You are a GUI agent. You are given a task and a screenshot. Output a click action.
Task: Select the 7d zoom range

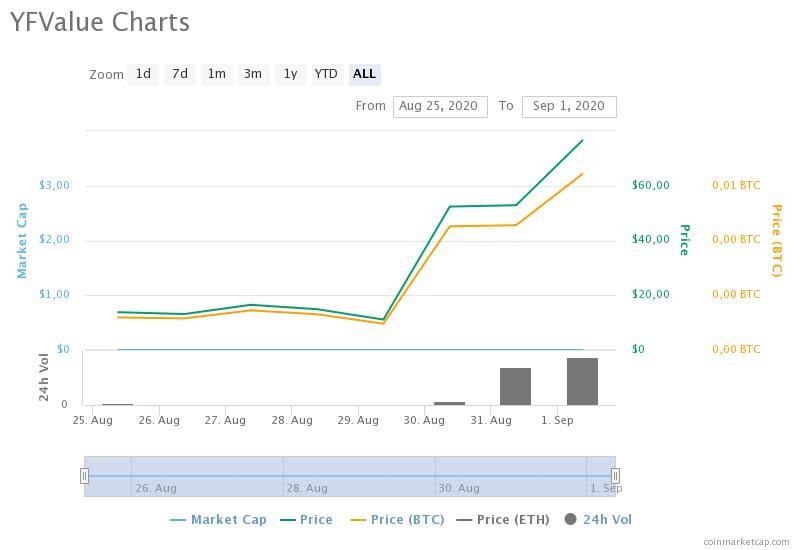click(x=180, y=74)
